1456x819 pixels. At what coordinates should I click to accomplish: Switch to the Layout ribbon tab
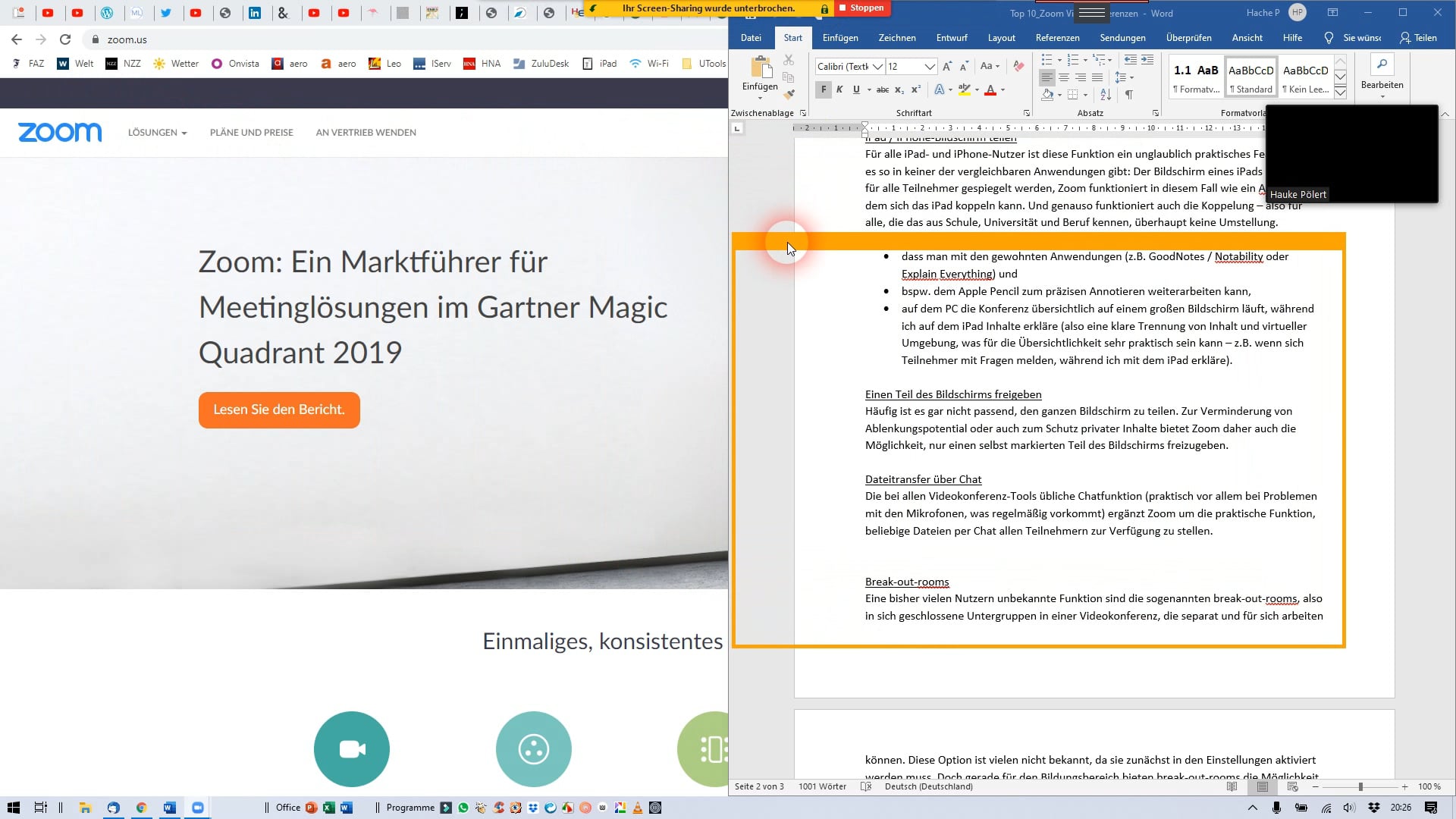1001,38
